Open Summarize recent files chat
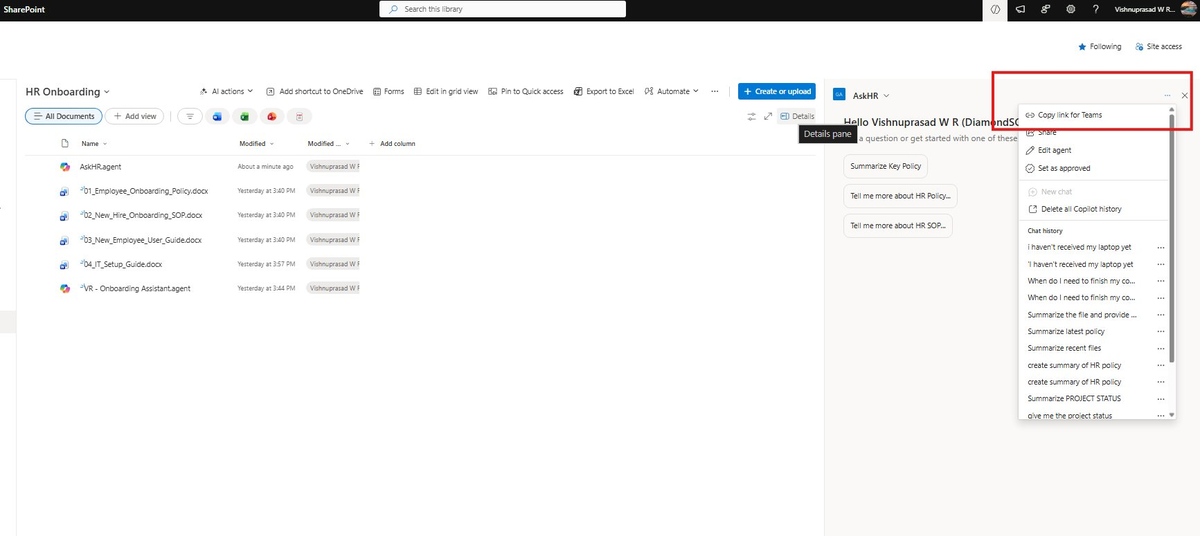 1064,348
